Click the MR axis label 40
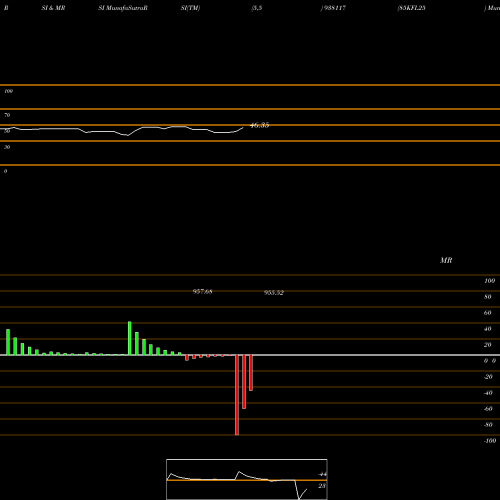 tap(488, 329)
